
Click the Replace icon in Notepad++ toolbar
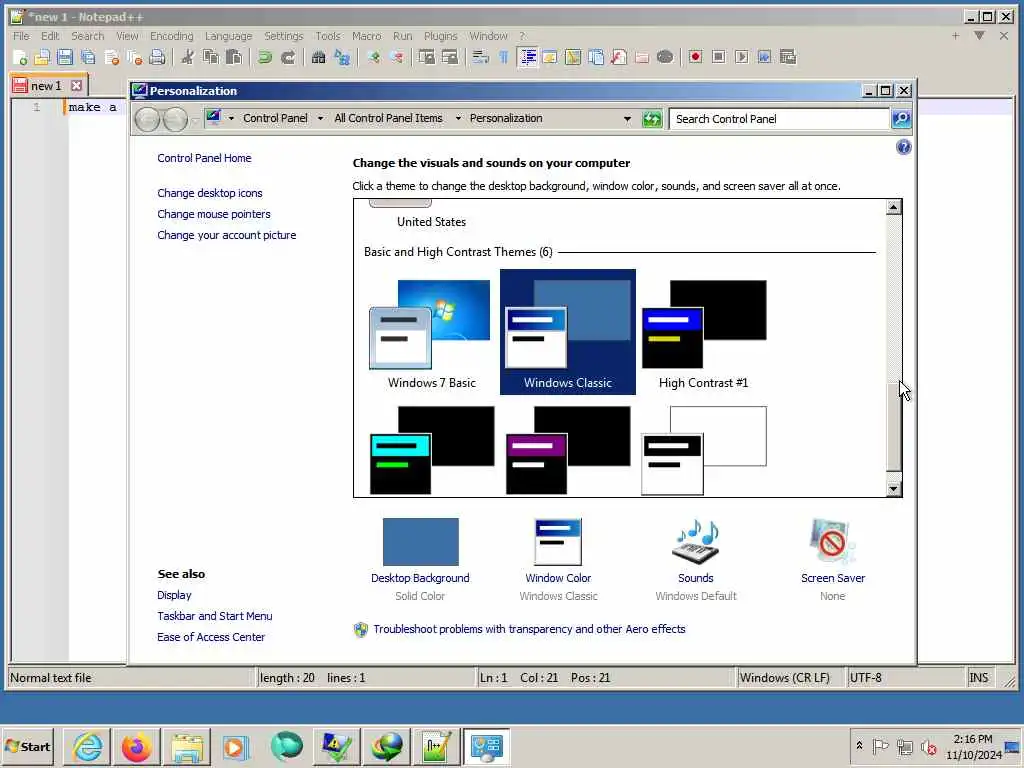tap(342, 57)
